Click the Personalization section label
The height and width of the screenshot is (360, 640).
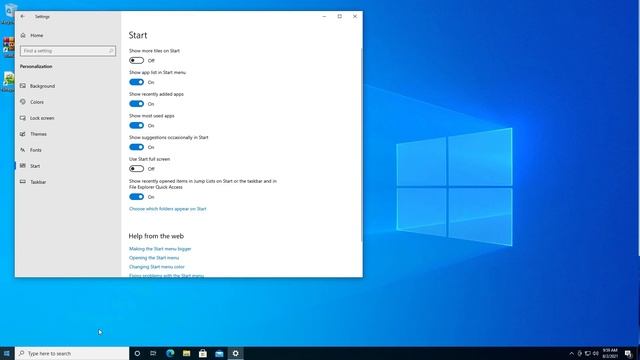(36, 67)
